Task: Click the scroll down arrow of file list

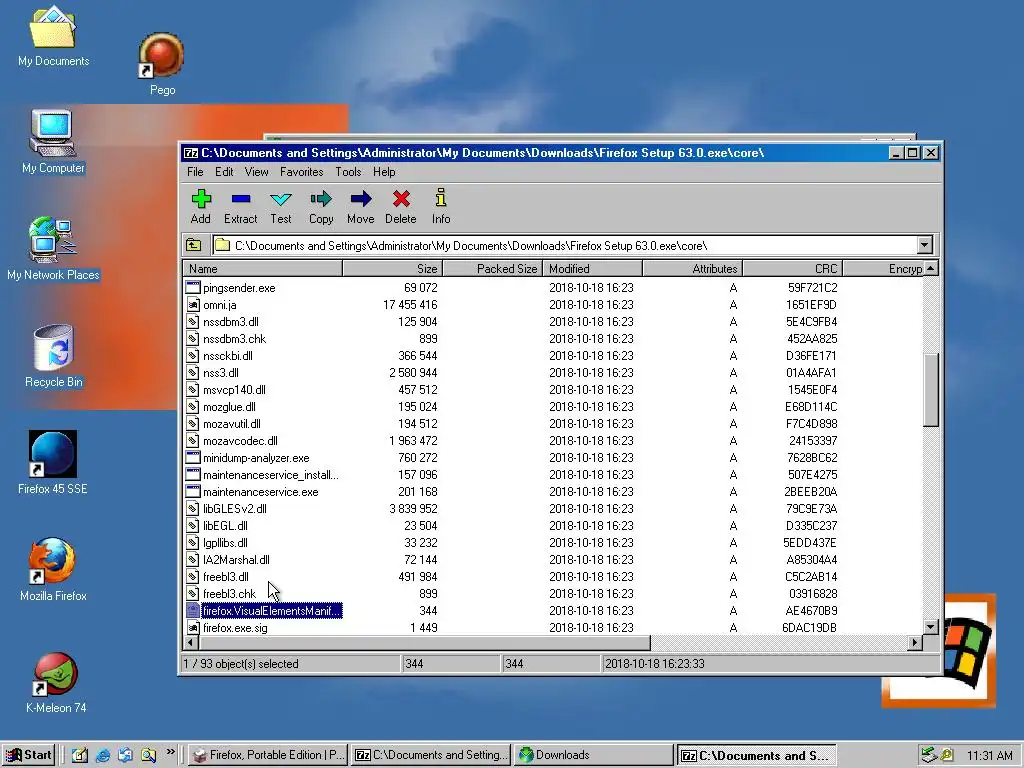Action: tap(931, 626)
